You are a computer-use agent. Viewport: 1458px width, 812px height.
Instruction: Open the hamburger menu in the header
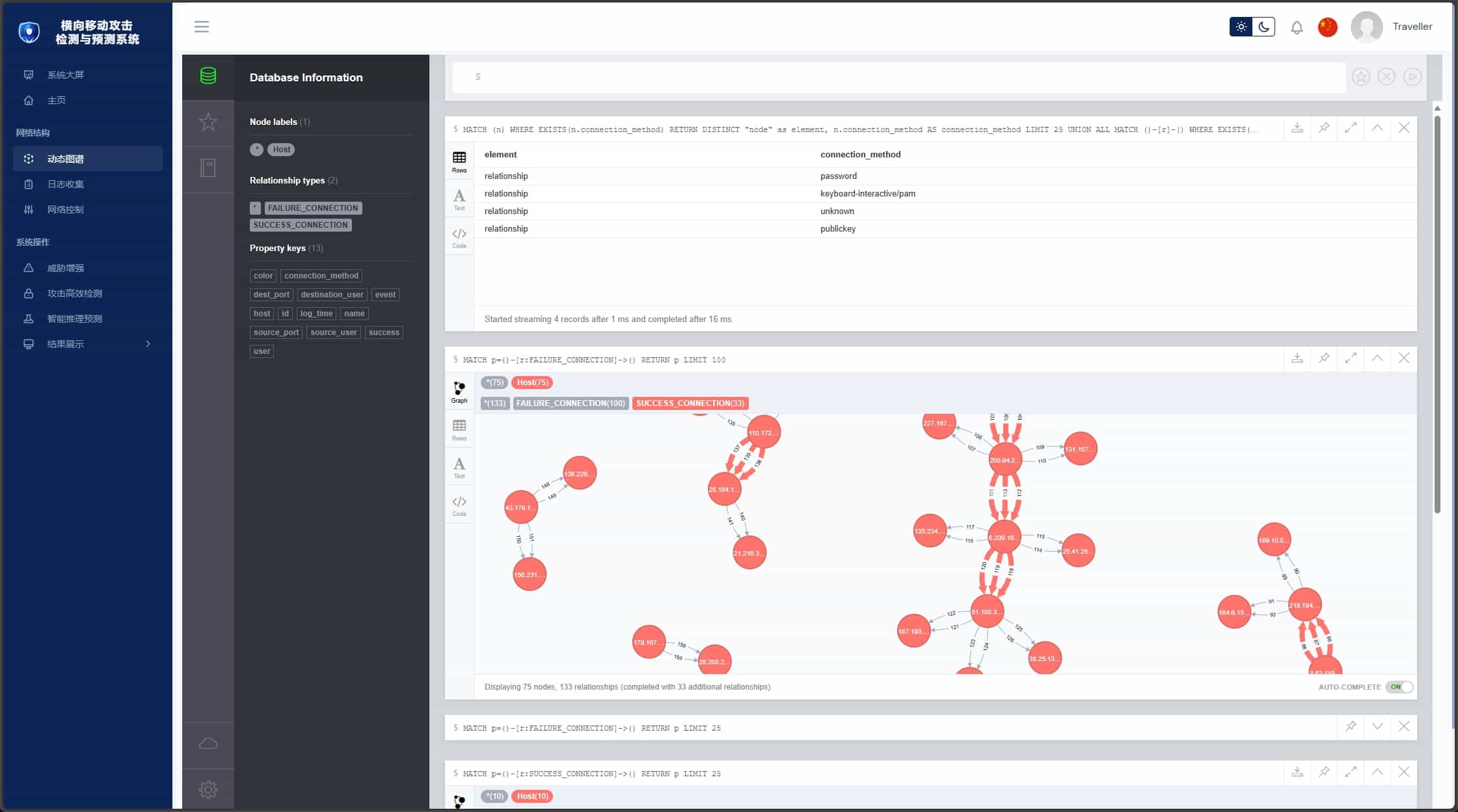point(202,27)
